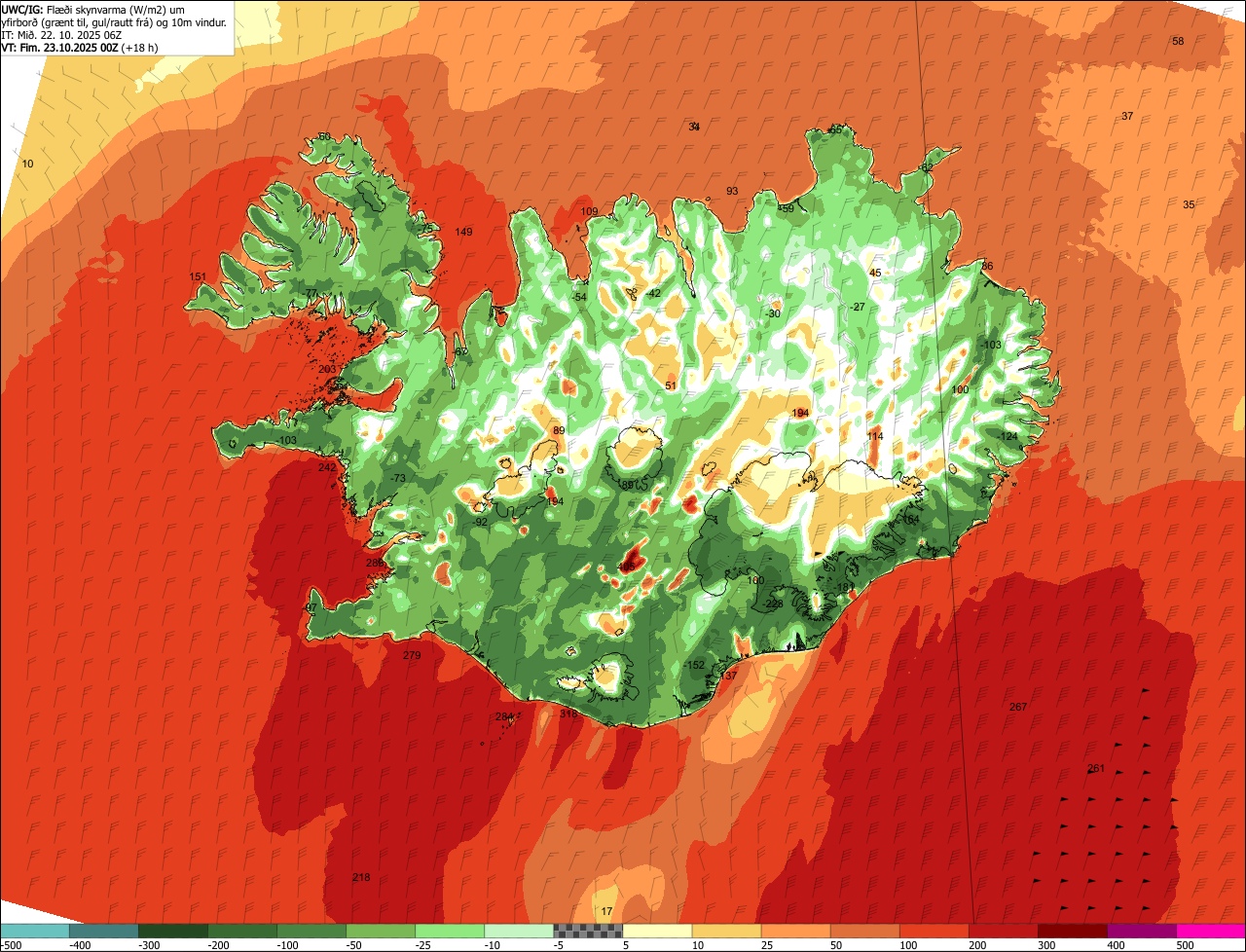Select the map value 318 on the south coast
This screenshot has height=952, width=1246.
pyautogui.click(x=568, y=714)
